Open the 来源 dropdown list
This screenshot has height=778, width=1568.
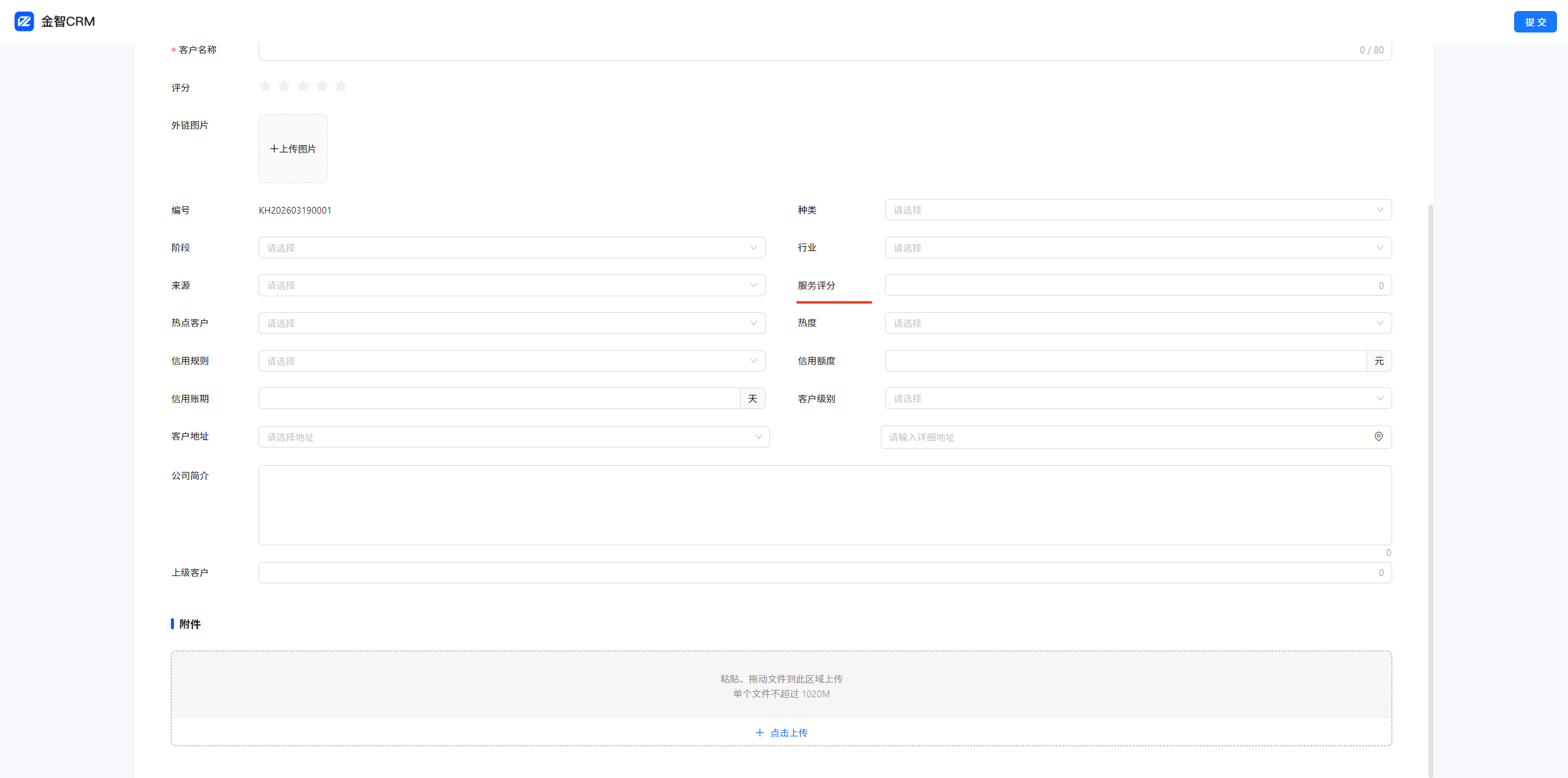coord(511,285)
